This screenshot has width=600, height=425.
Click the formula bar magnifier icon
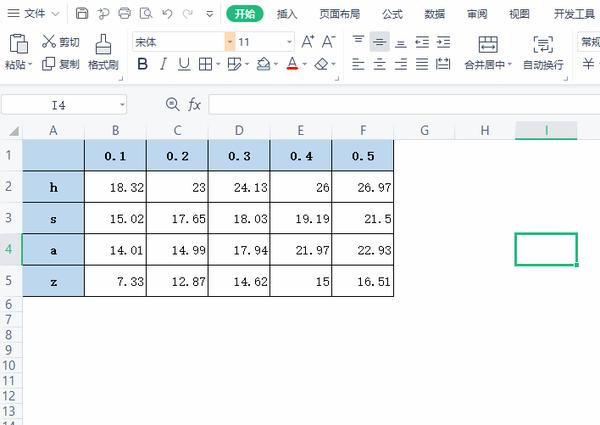[x=173, y=104]
